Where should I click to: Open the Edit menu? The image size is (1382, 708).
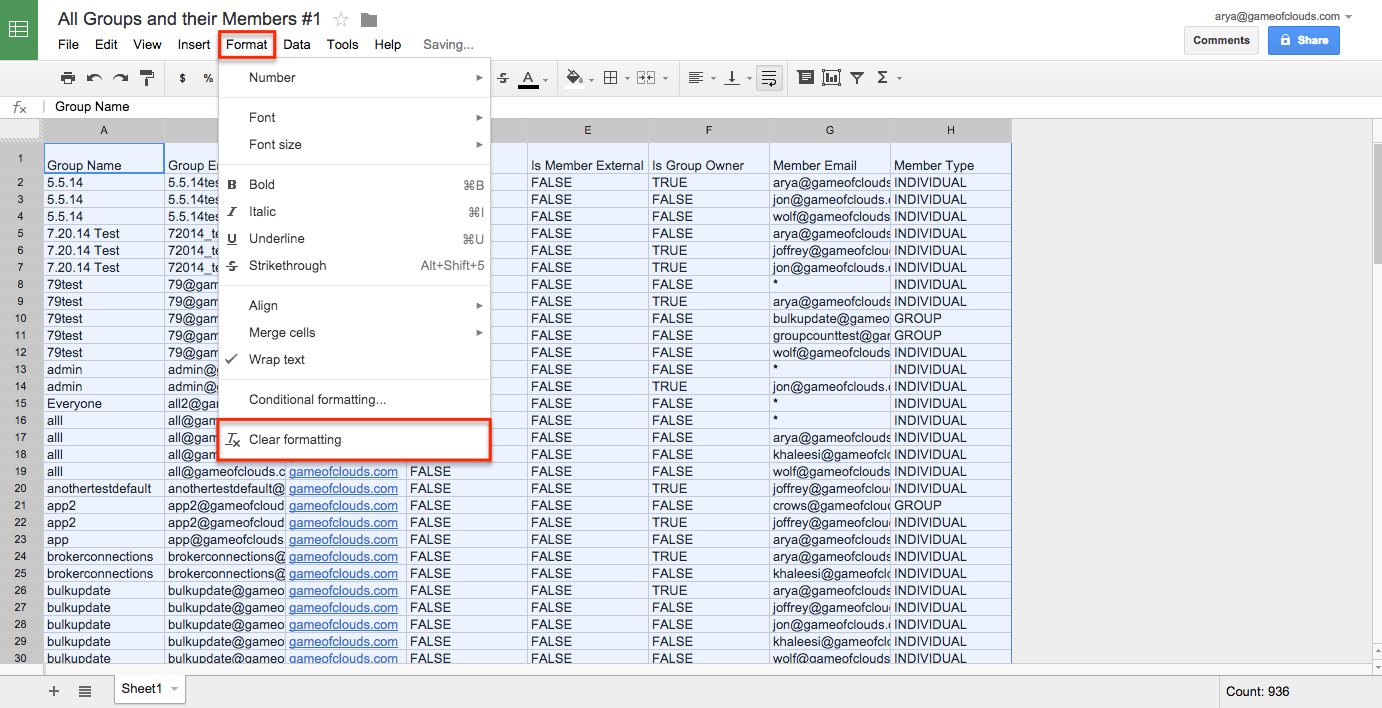[x=106, y=45]
